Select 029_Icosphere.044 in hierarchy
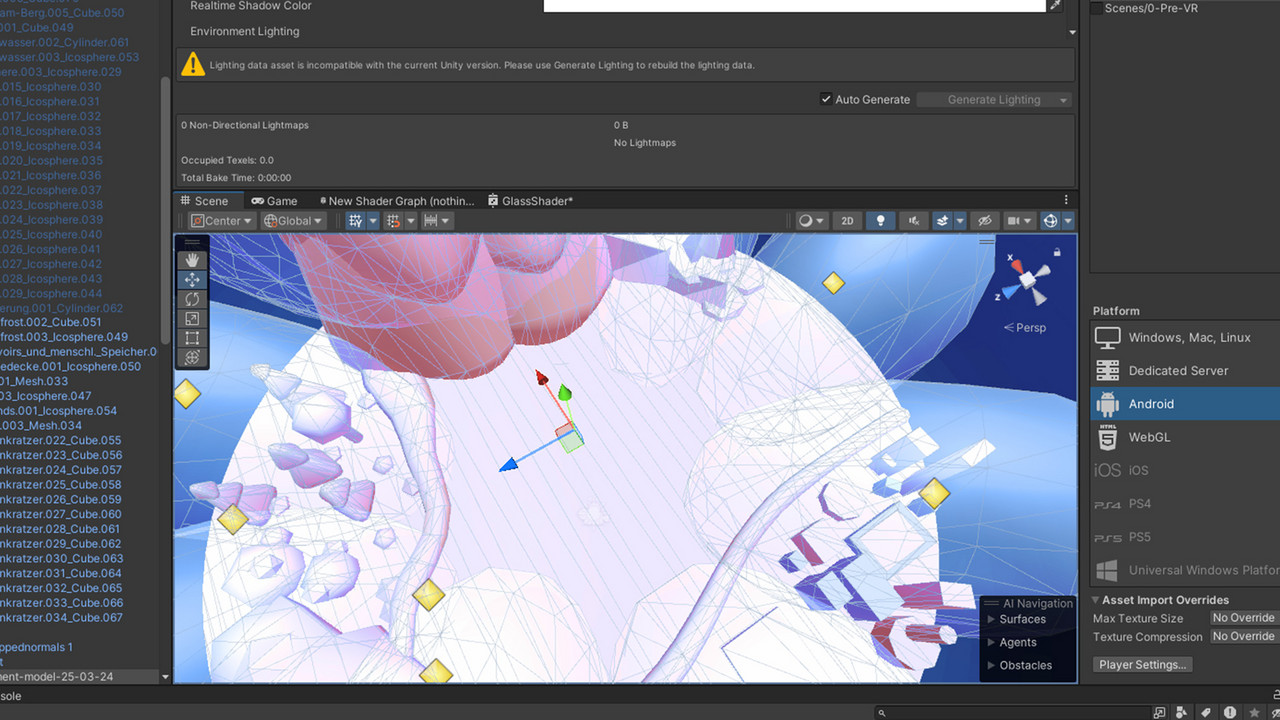 coord(51,294)
